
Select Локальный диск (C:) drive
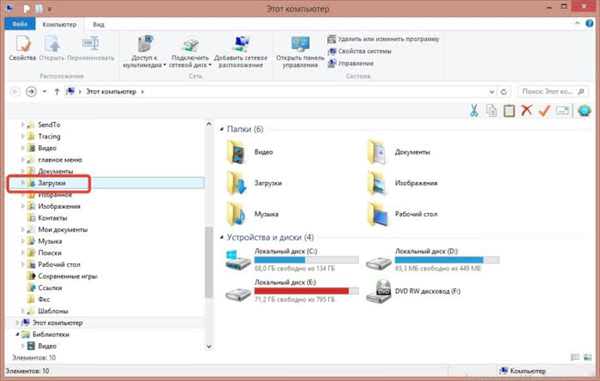coord(292,260)
